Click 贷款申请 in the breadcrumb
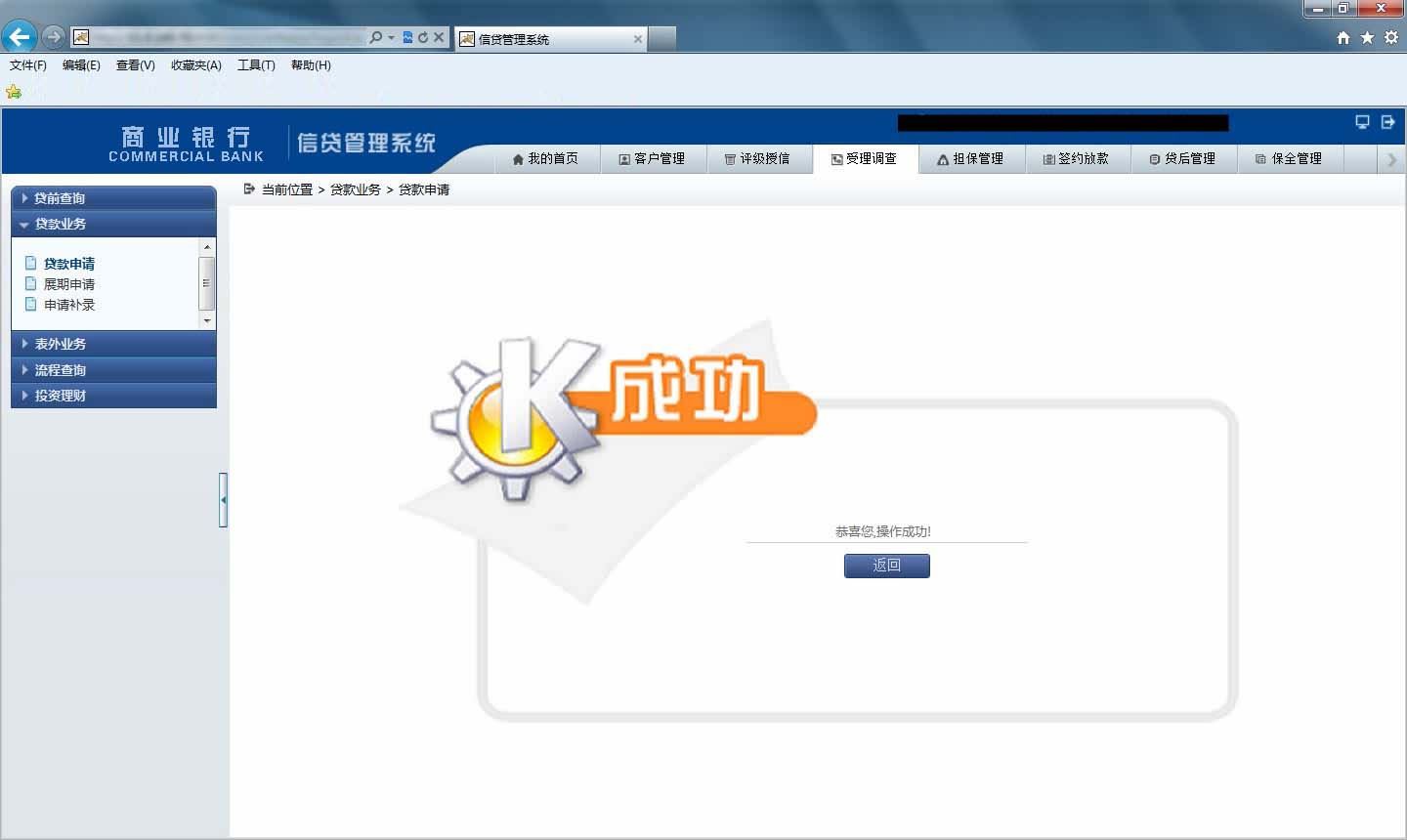 coord(424,189)
